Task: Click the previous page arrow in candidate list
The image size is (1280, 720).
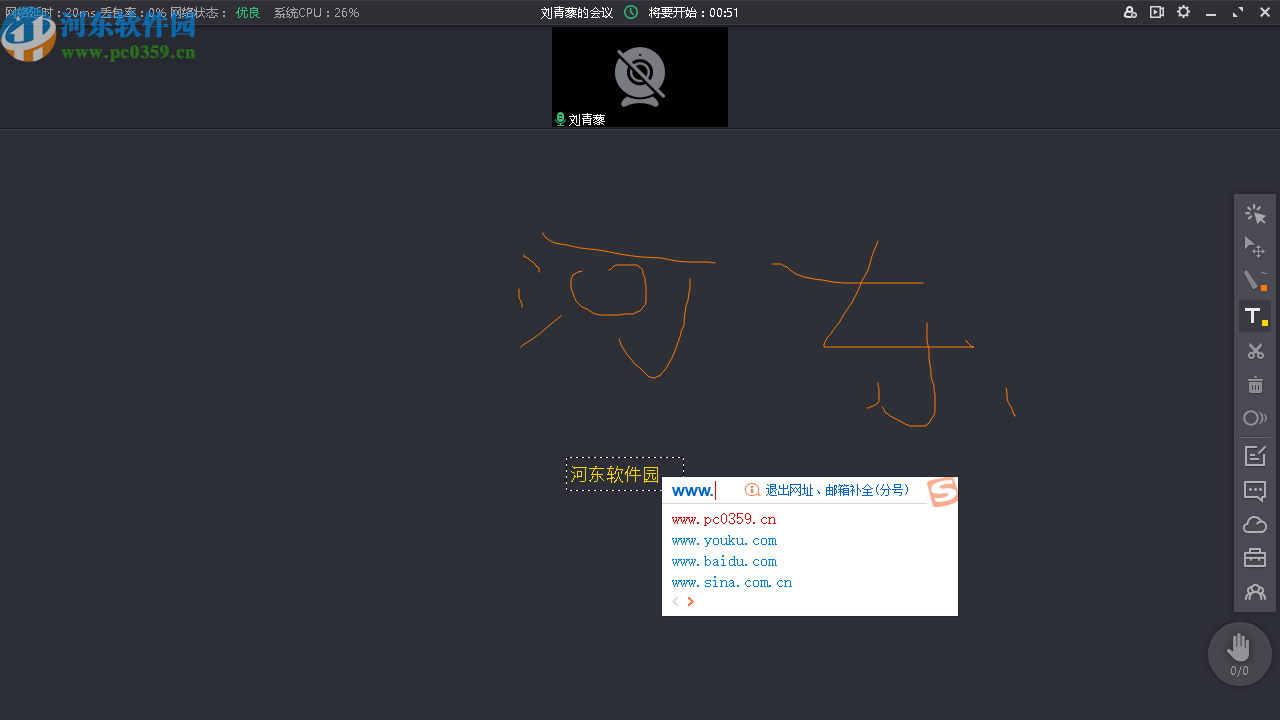Action: tap(675, 601)
